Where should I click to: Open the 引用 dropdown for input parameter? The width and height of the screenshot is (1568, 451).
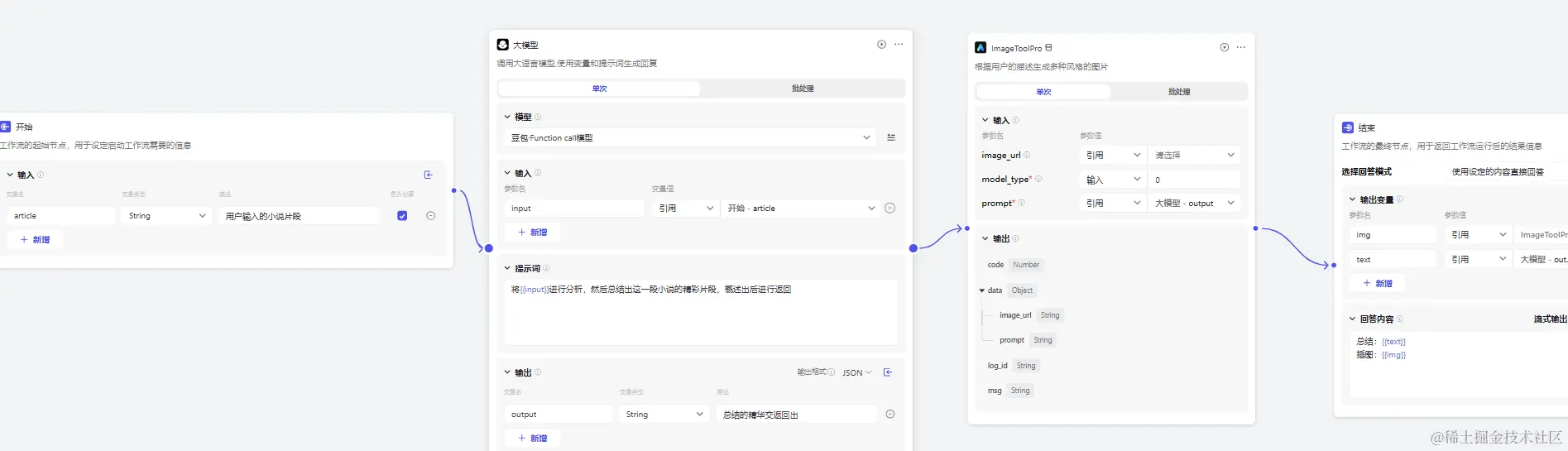click(x=686, y=209)
